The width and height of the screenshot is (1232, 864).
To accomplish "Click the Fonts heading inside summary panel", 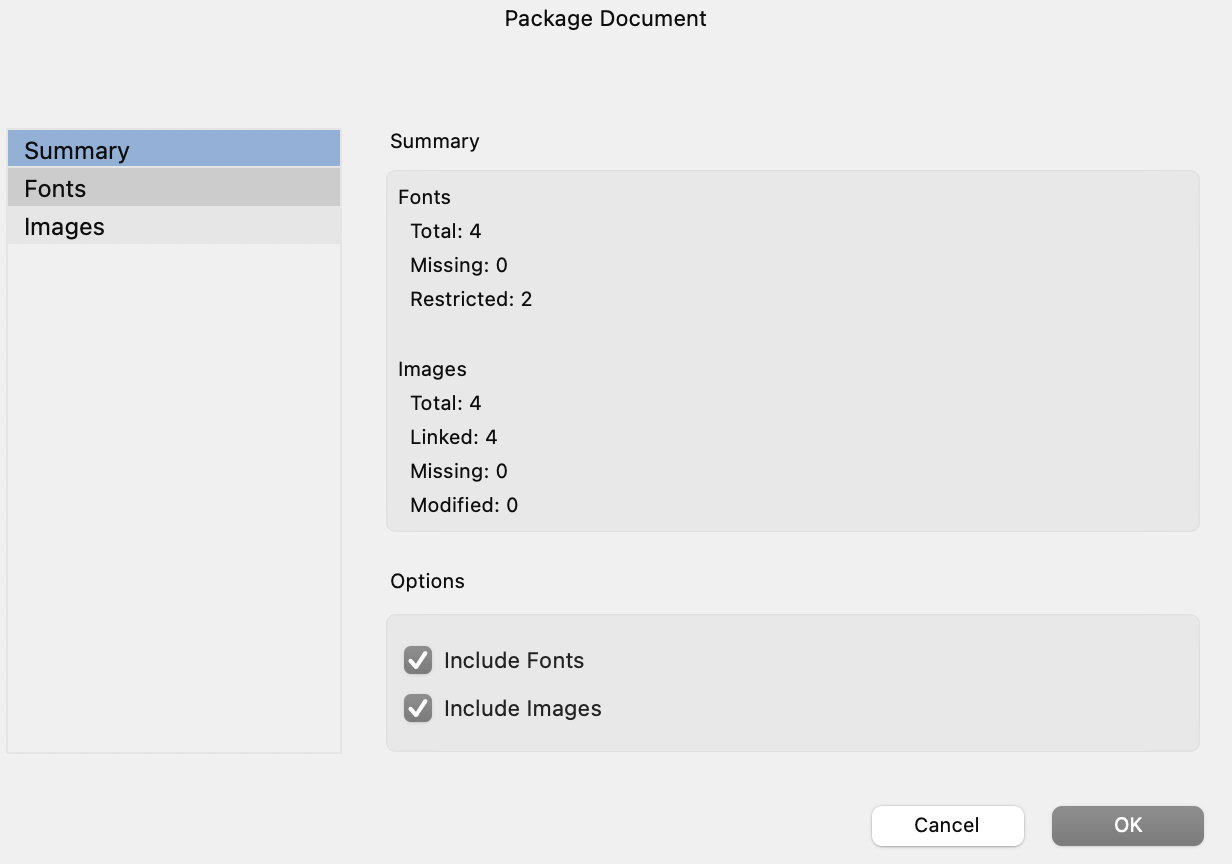I will (x=424, y=197).
